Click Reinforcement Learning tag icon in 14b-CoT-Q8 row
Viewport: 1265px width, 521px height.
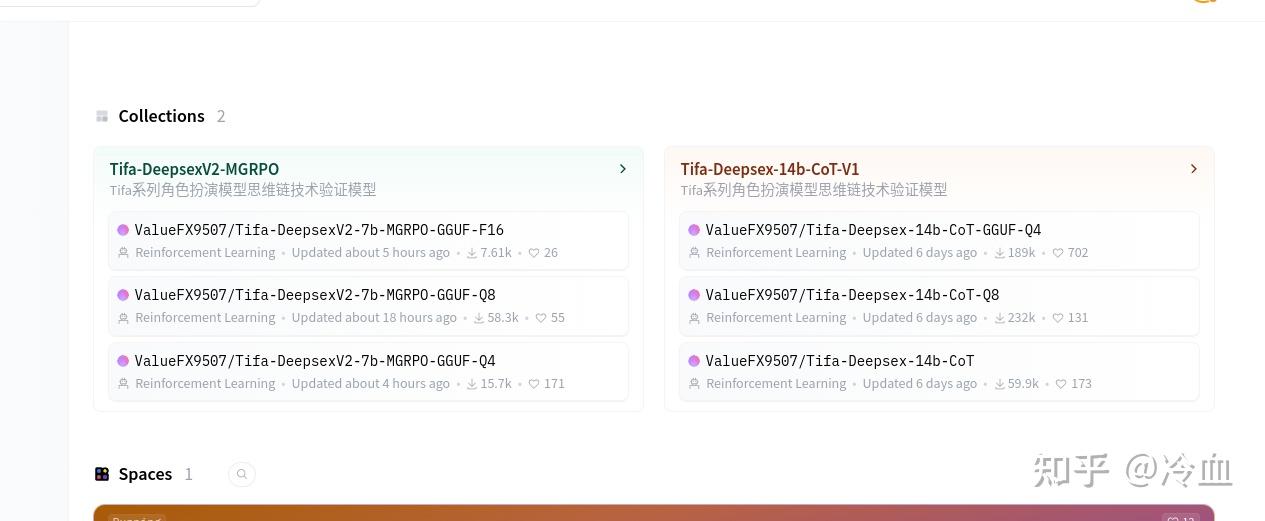(x=695, y=318)
